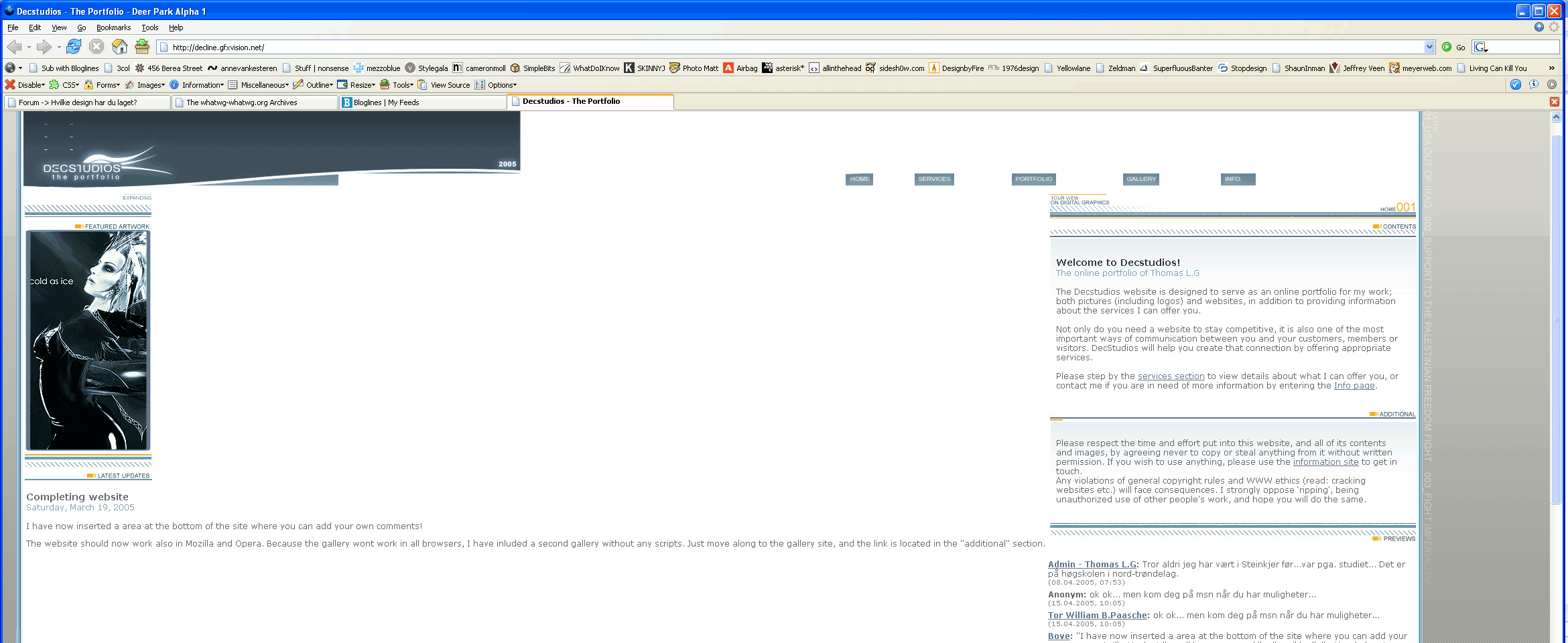The width and height of the screenshot is (1568, 643).
Task: Open the Airbag bookmark
Action: tap(740, 68)
